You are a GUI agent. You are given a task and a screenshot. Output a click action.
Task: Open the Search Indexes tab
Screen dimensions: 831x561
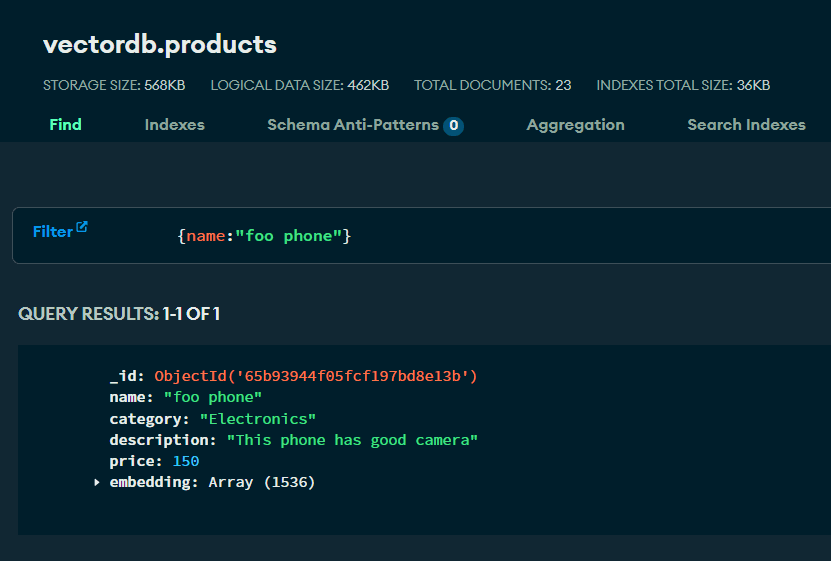746,125
